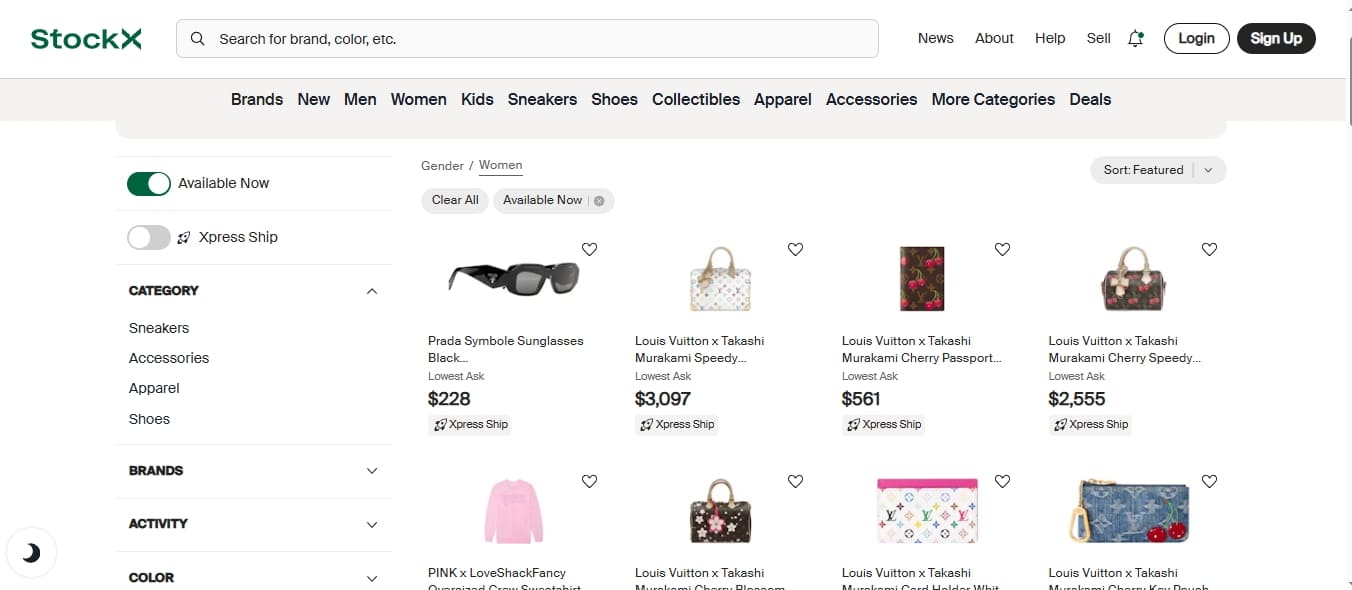Favorite the Cherry Key Pouch heart
Screen dimensions: 1352x590
point(1209,481)
